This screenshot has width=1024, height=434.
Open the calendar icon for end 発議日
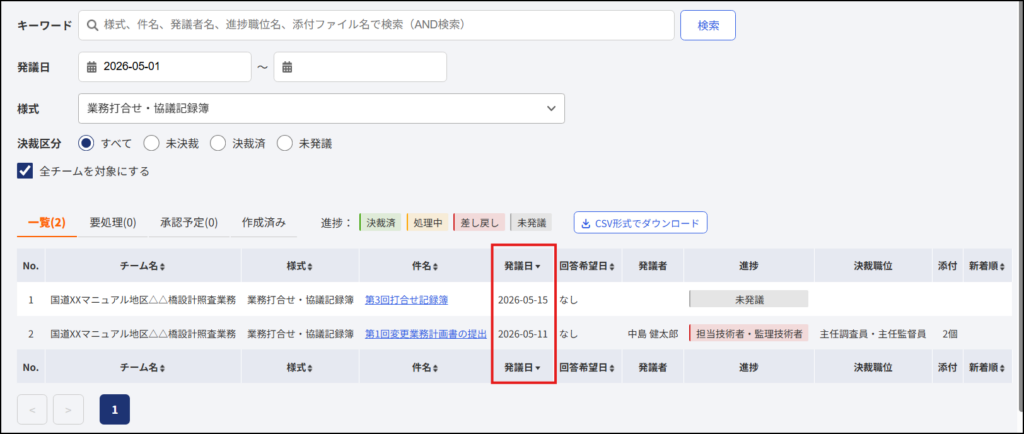[287, 67]
